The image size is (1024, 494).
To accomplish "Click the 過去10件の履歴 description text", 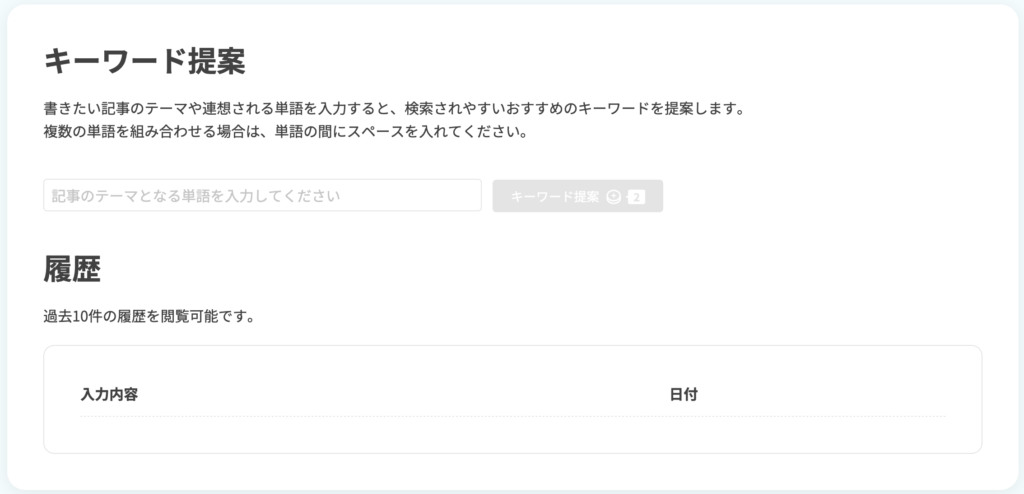I will click(x=149, y=317).
